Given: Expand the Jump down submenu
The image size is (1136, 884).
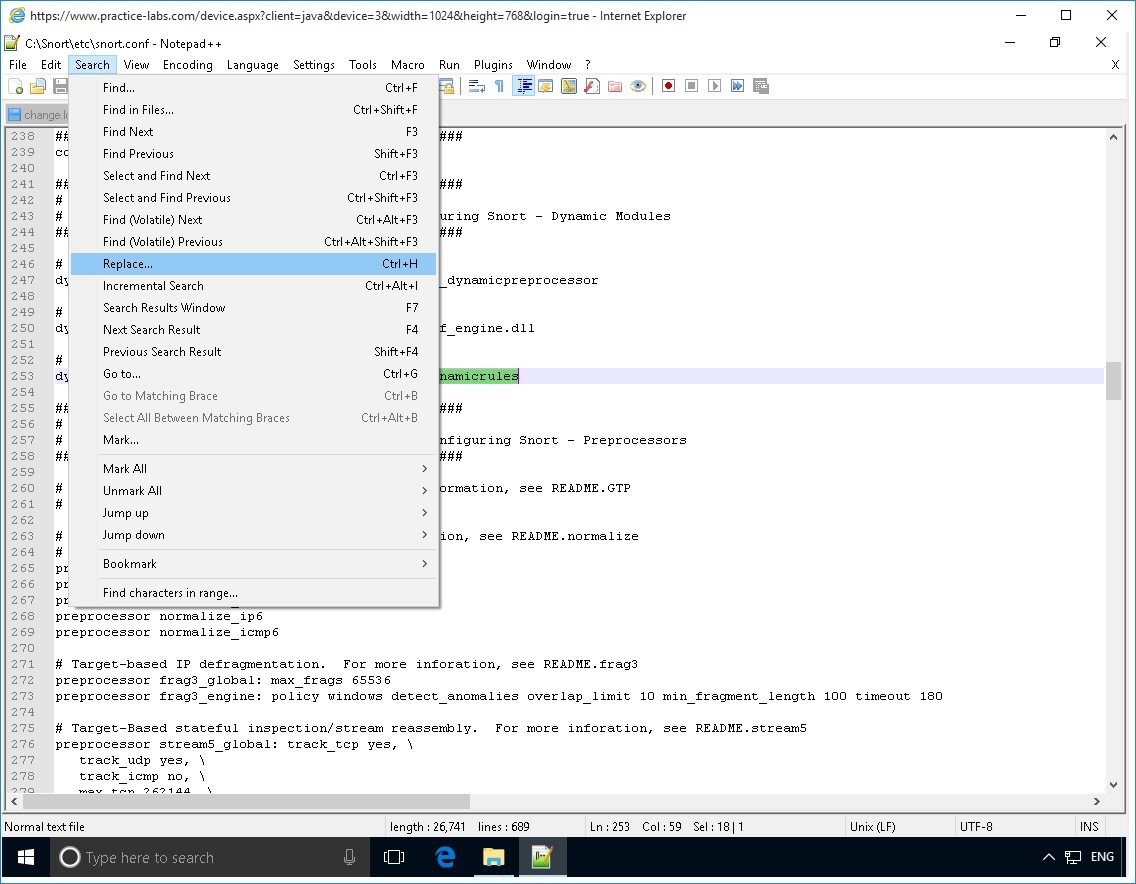Looking at the screenshot, I should coord(254,535).
